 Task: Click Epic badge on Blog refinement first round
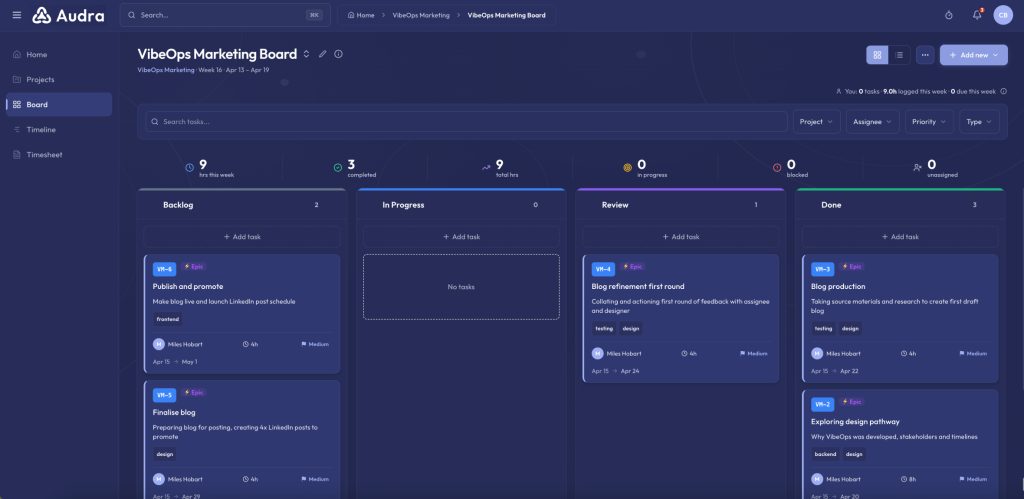[x=633, y=266]
